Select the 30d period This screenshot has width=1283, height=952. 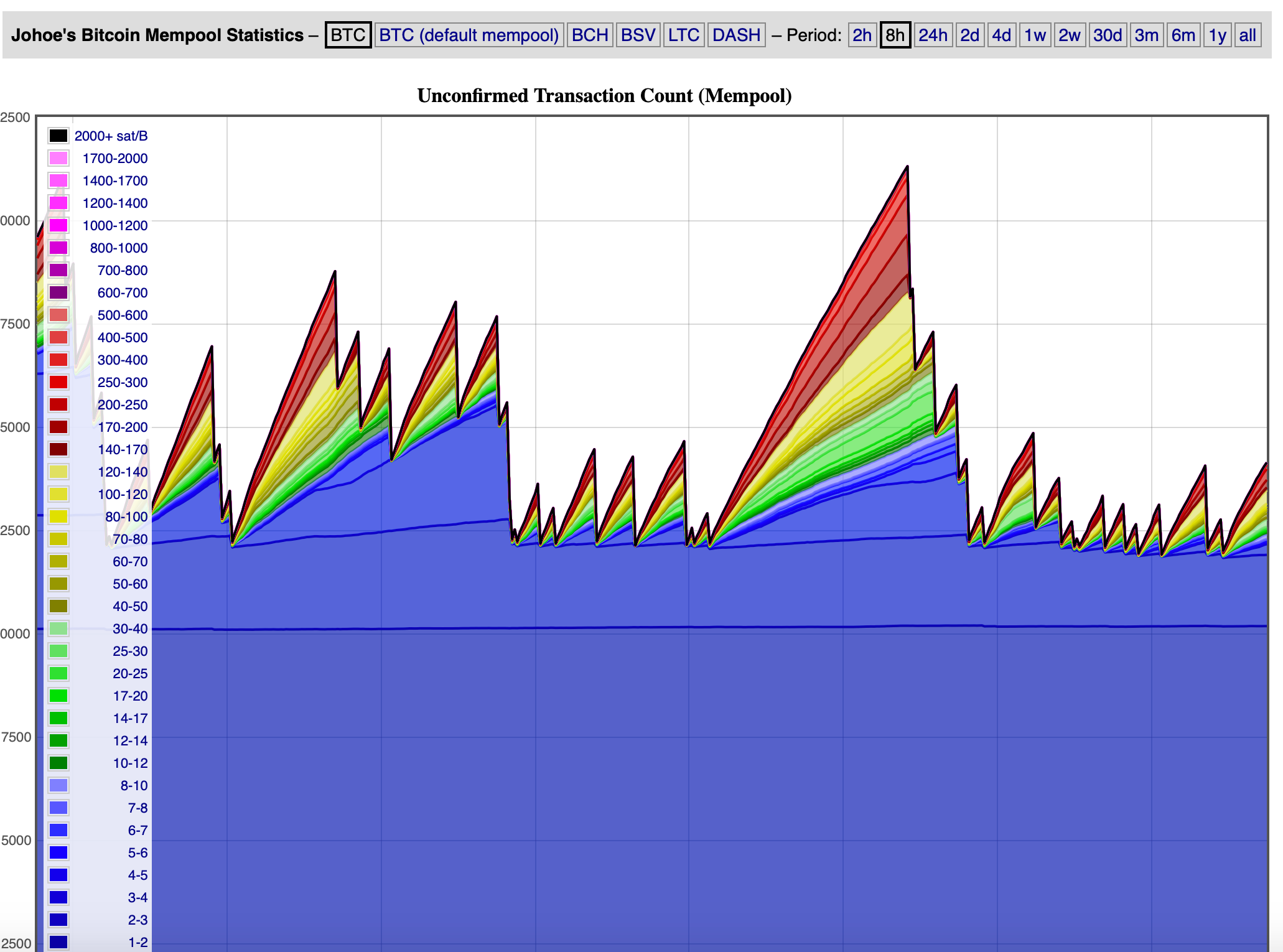coord(1108,35)
